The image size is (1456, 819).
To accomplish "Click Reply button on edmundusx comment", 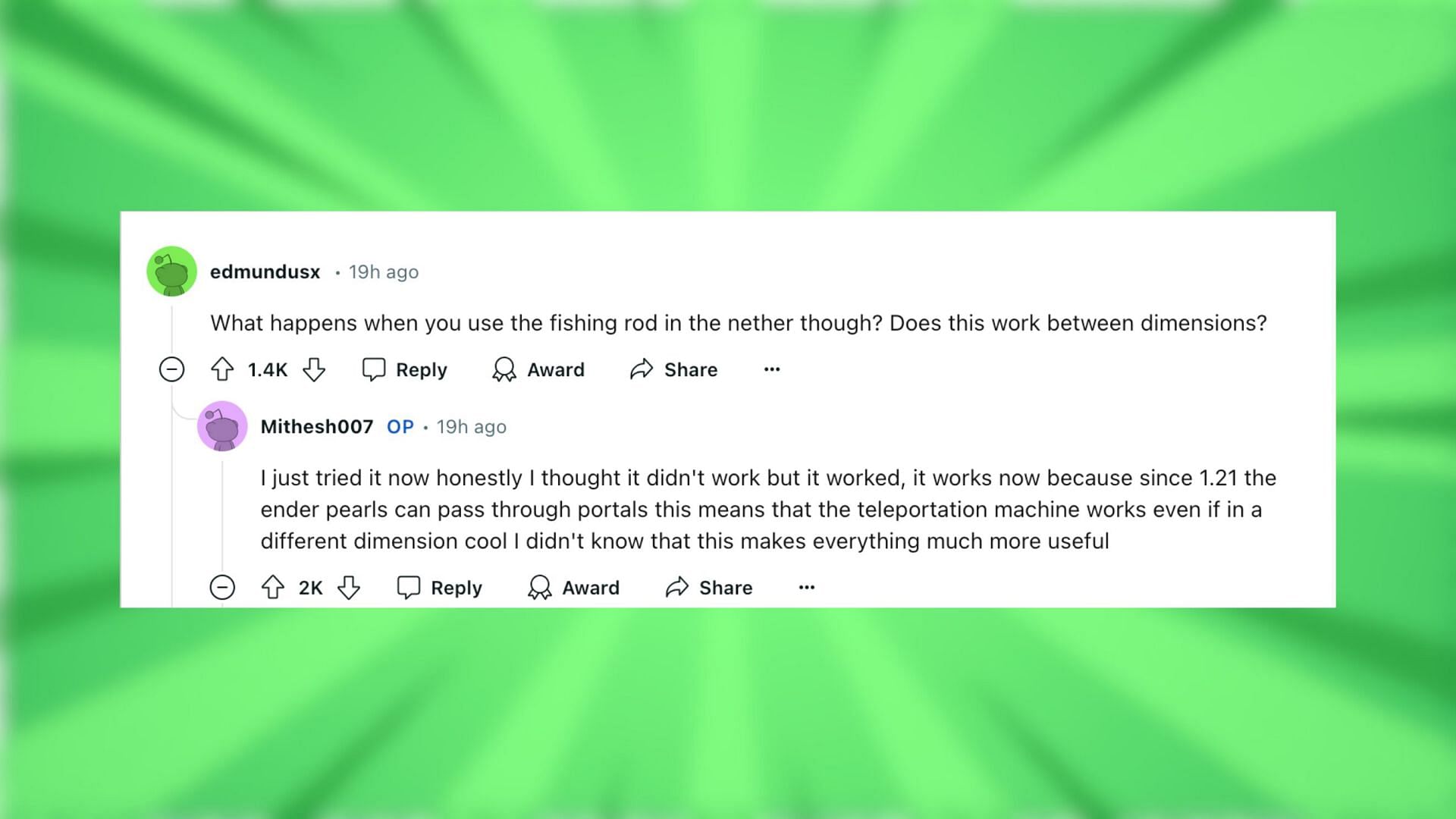I will pyautogui.click(x=404, y=369).
